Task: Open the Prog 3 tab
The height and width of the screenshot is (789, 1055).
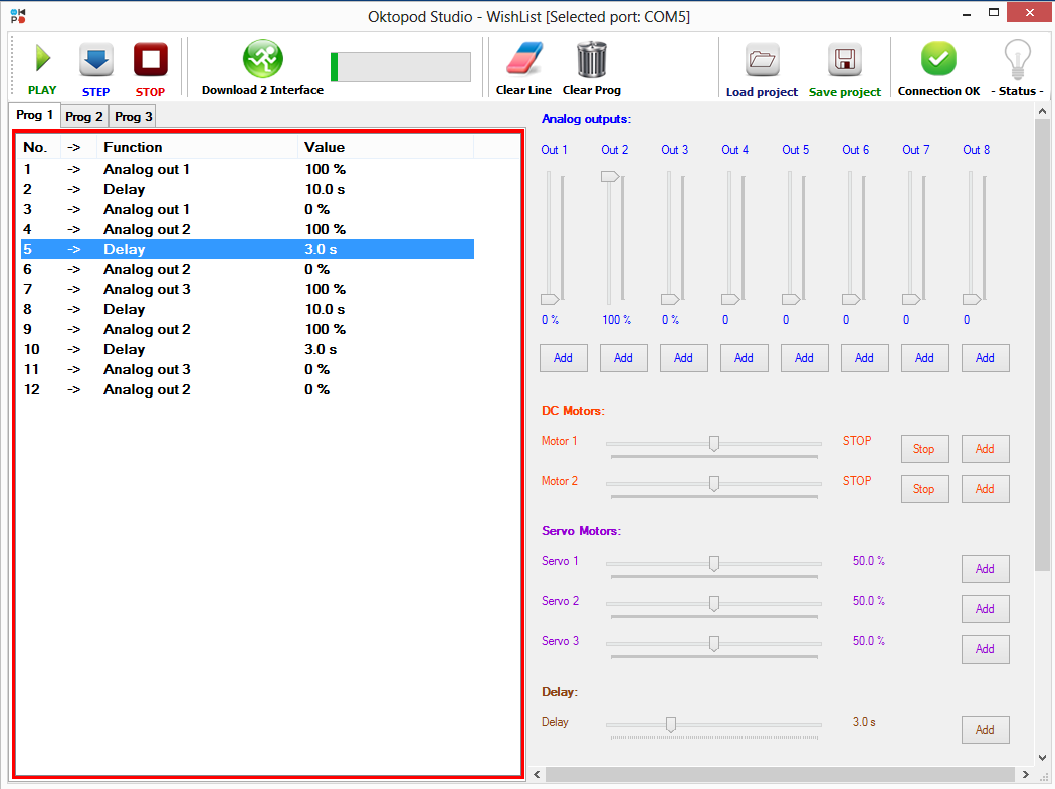Action: tap(134, 117)
